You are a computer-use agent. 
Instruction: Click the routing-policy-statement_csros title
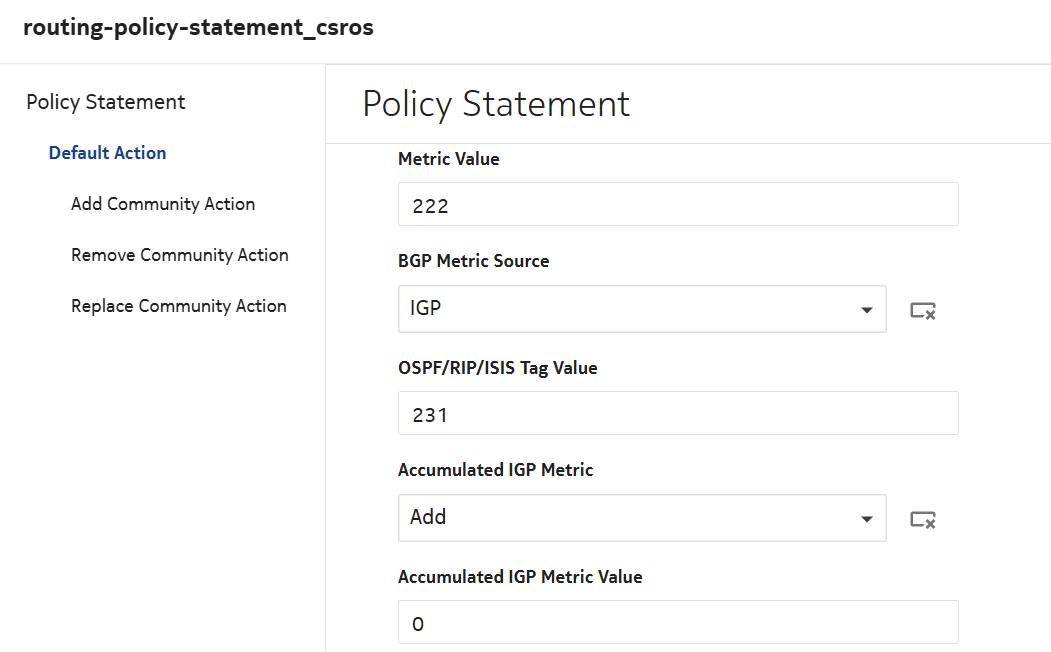click(x=198, y=28)
